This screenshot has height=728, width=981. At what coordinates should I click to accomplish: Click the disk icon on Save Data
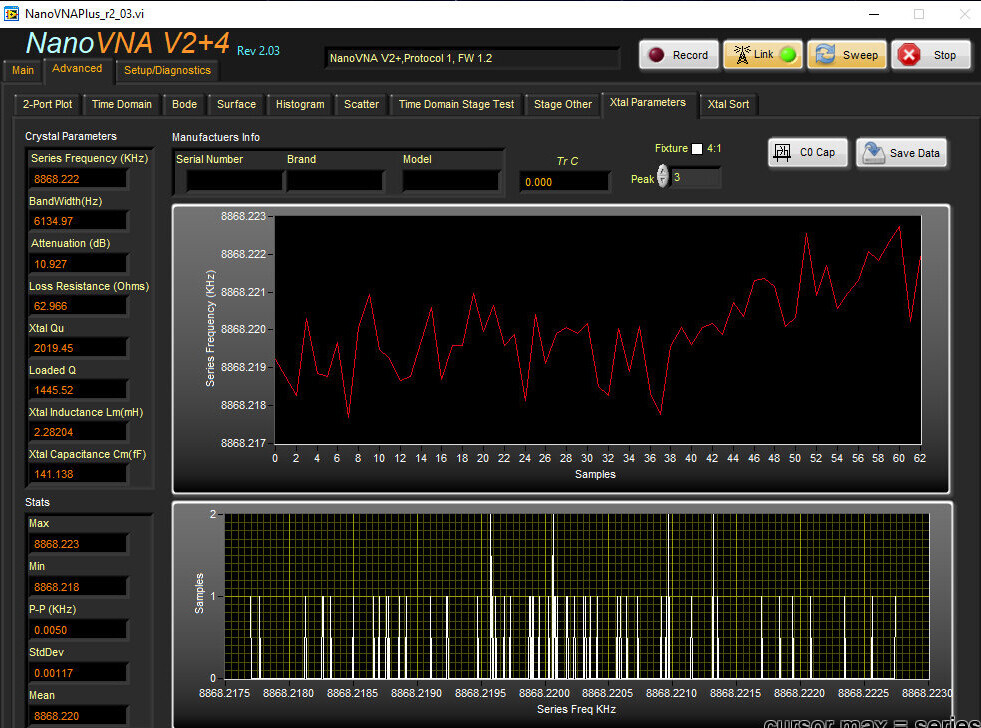click(x=873, y=153)
